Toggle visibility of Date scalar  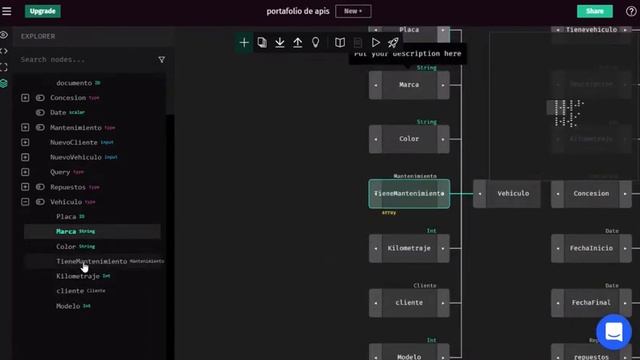40,112
